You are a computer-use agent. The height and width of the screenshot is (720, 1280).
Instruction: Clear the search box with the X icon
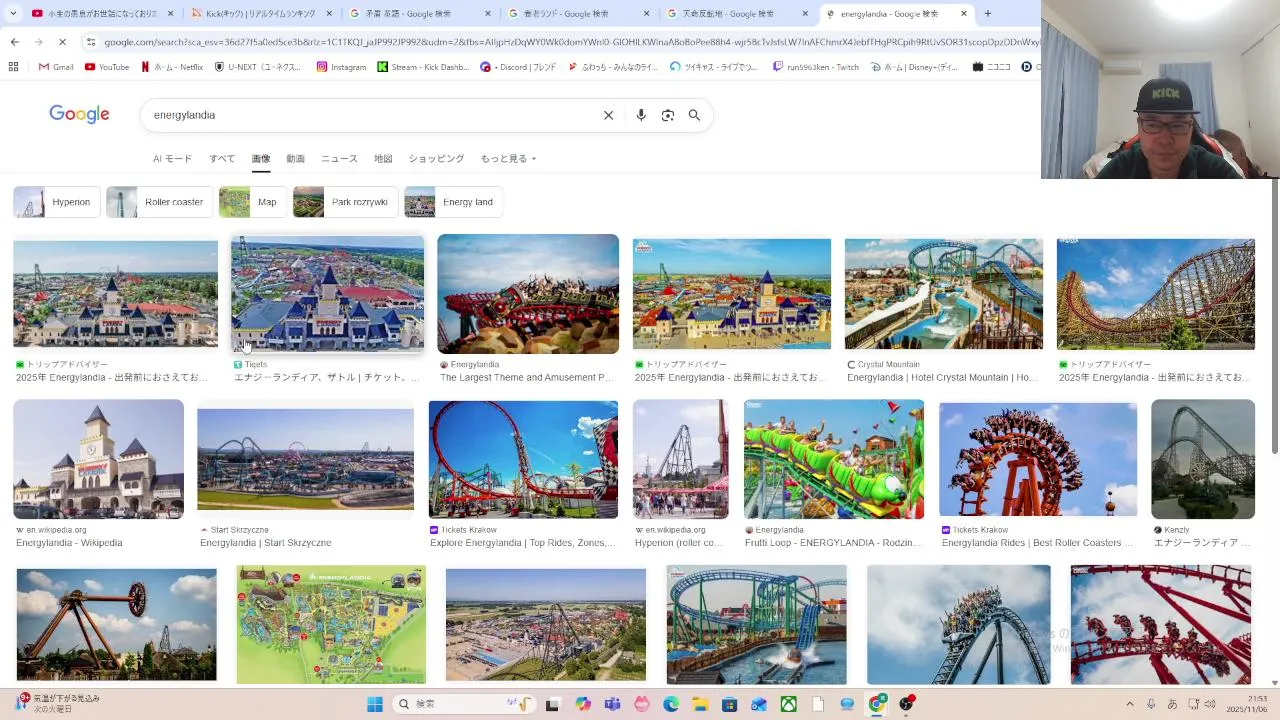608,115
